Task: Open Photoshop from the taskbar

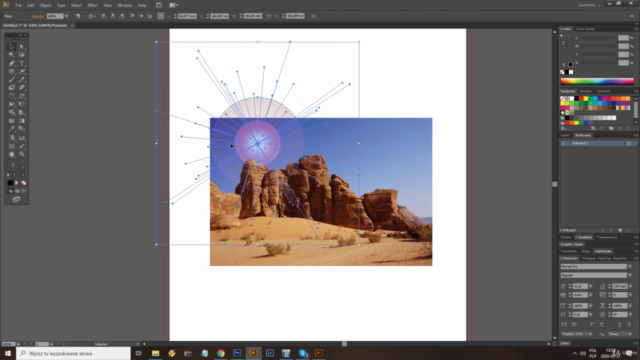Action: tap(237, 353)
